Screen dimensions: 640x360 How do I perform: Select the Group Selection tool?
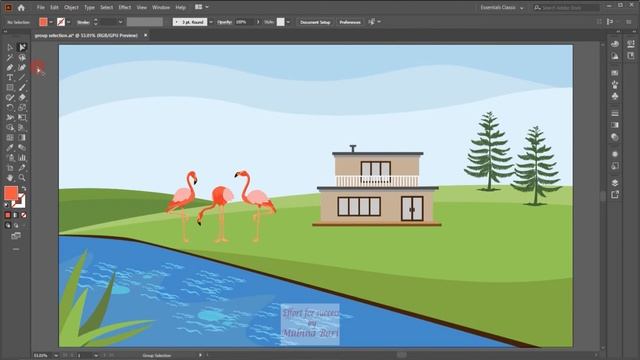coord(22,47)
